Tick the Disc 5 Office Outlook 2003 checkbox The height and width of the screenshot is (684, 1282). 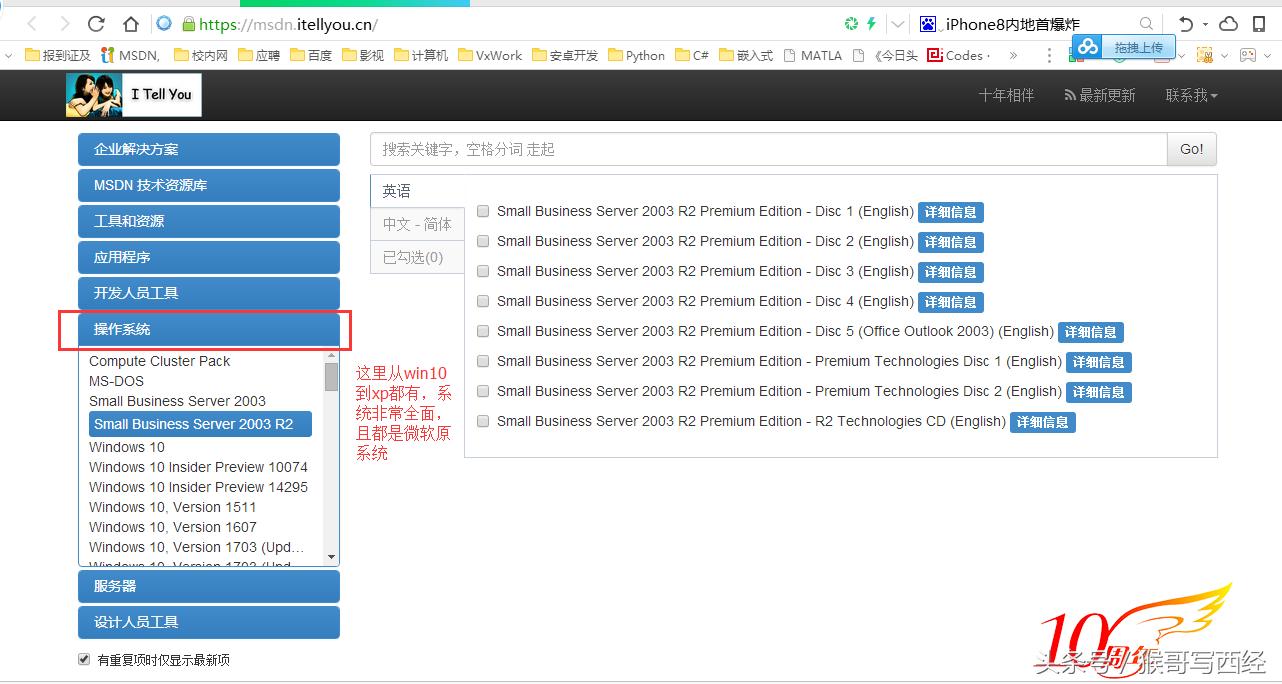tap(483, 331)
